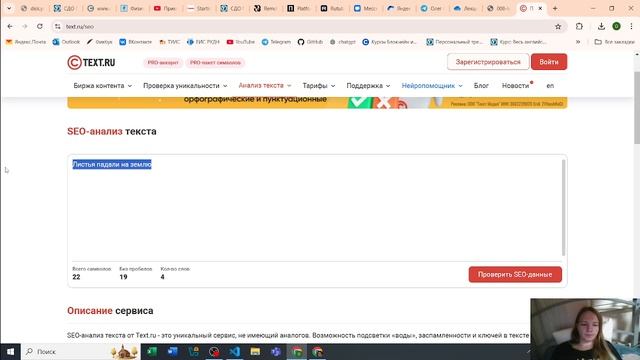Open the Chrome three-dot menu

click(x=631, y=27)
